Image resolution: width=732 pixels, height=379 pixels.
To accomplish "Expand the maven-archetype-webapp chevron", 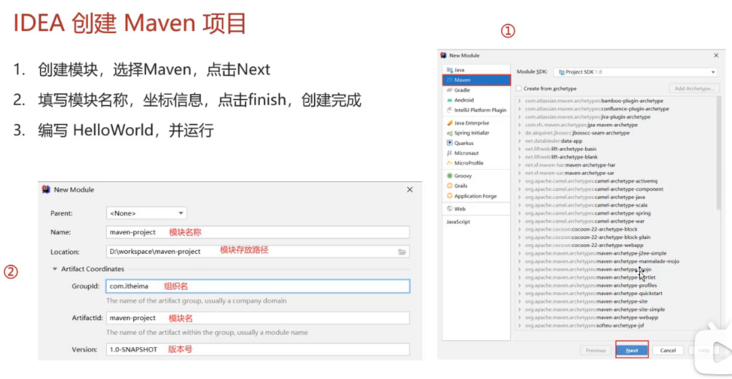I will (520, 317).
